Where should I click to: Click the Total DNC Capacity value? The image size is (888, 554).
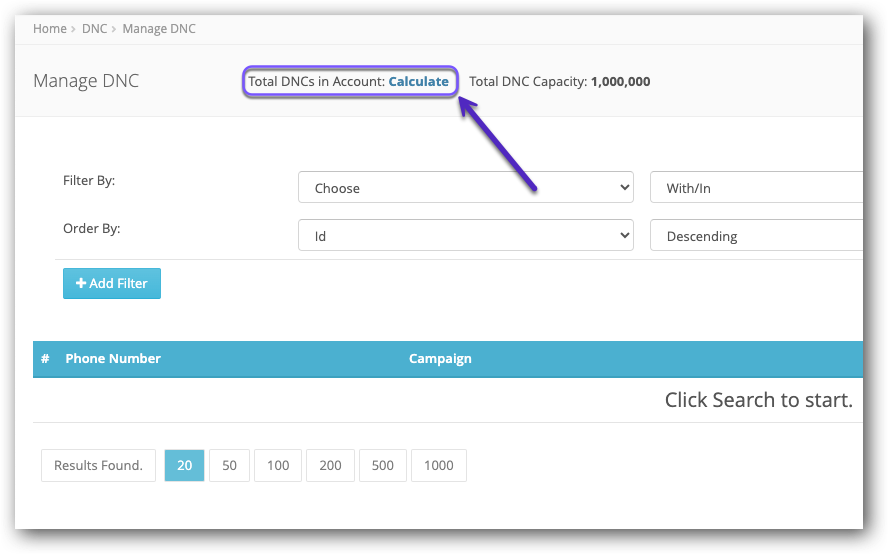tap(620, 82)
